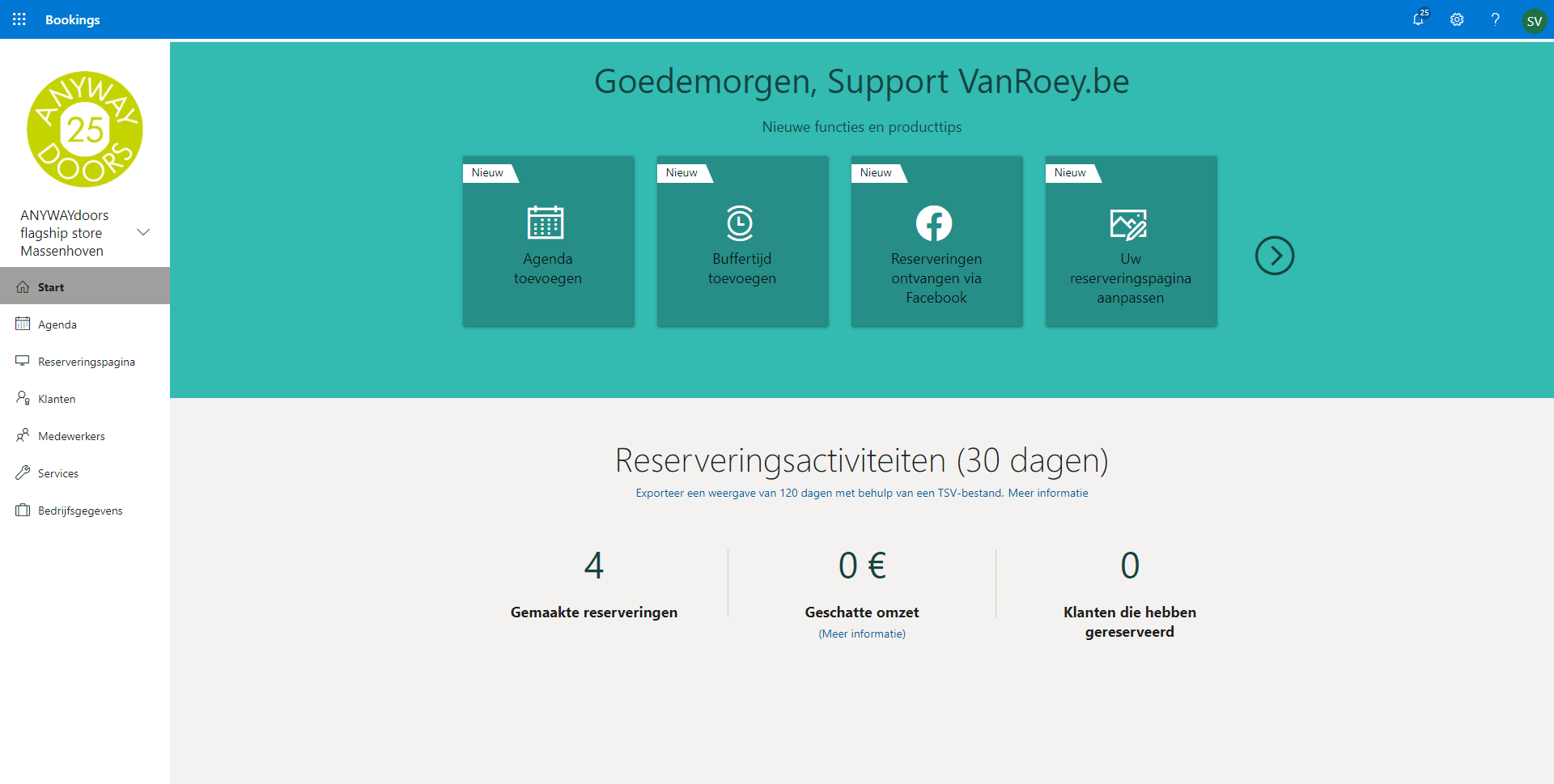
Task: Open the app launcher waffle icon
Action: (x=19, y=19)
